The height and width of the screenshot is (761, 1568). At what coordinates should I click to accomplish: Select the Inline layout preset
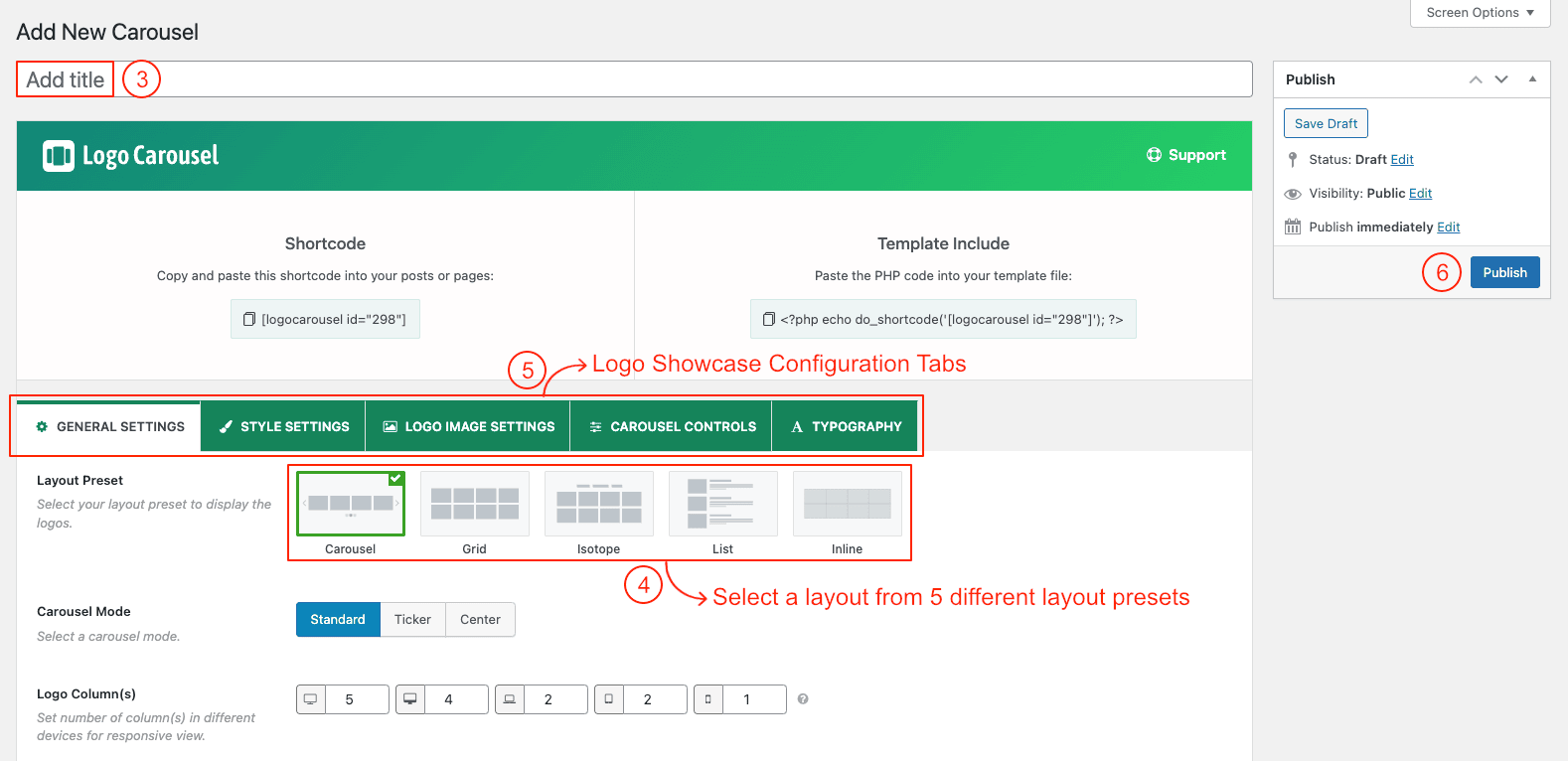tap(847, 504)
